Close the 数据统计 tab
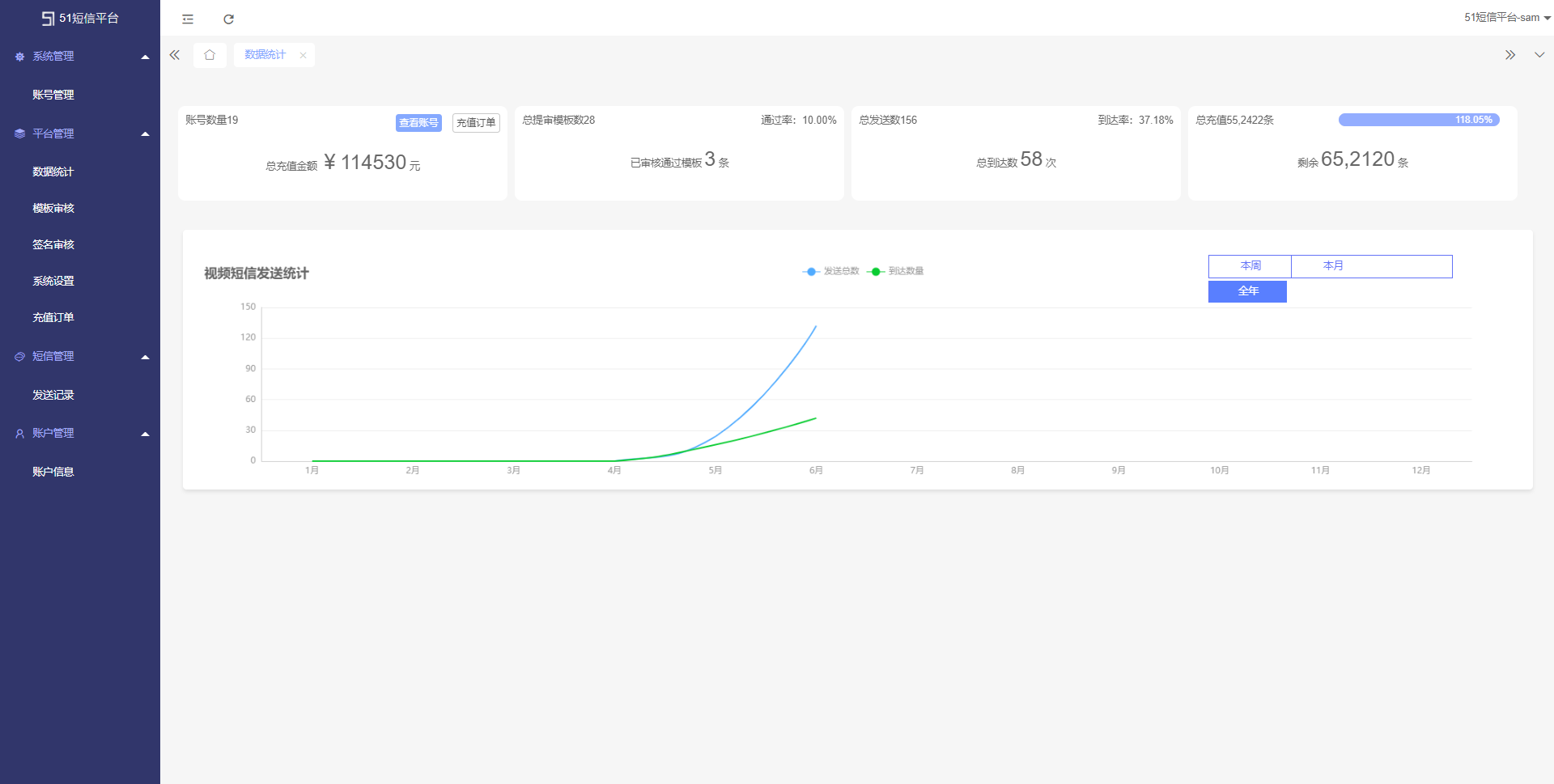Viewport: 1554px width, 784px height. pyautogui.click(x=303, y=55)
